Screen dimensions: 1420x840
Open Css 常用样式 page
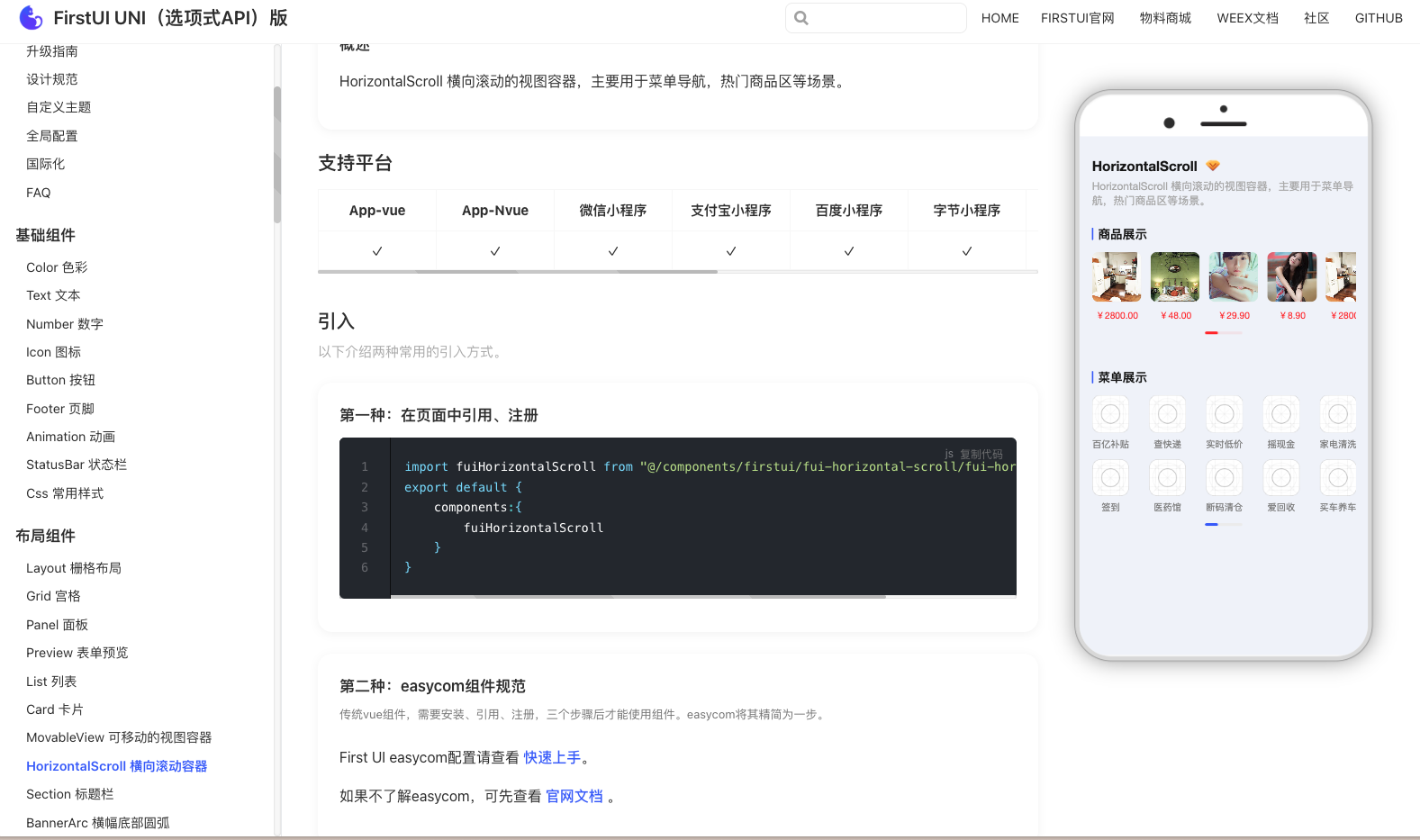pyautogui.click(x=65, y=493)
